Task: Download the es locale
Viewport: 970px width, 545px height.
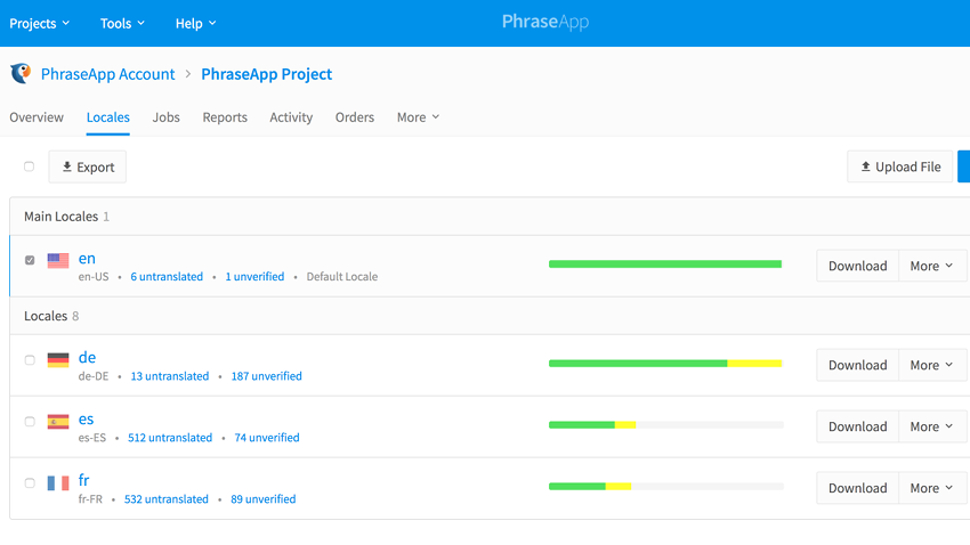Action: pyautogui.click(x=857, y=427)
